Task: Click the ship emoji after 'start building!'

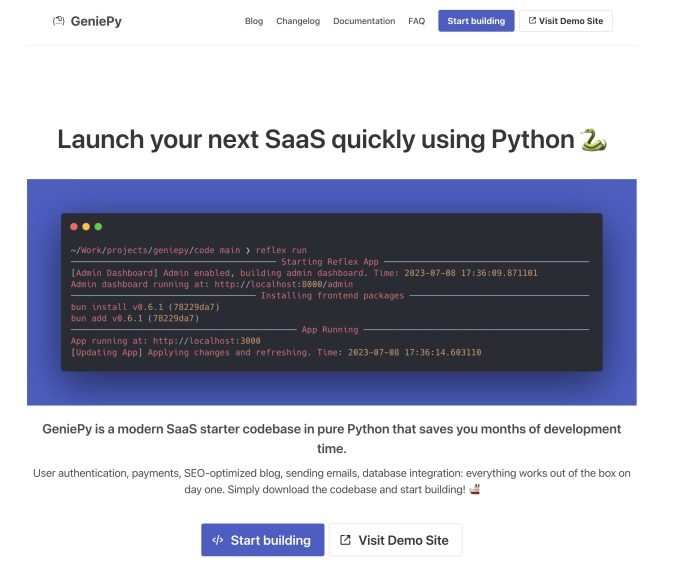Action: [x=475, y=490]
